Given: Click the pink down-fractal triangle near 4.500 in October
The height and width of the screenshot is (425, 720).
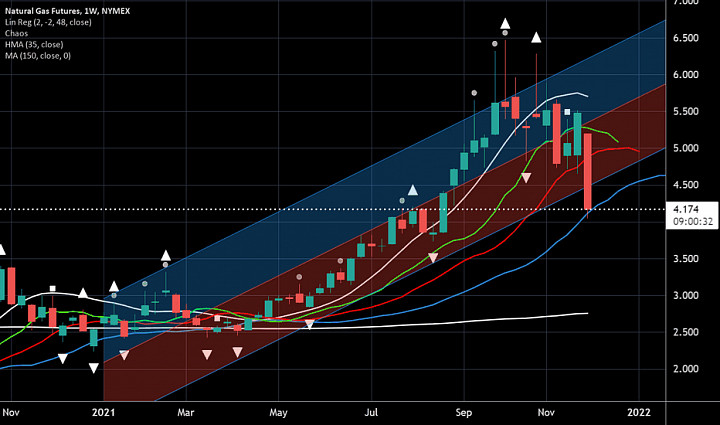Looking at the screenshot, I should pyautogui.click(x=526, y=178).
